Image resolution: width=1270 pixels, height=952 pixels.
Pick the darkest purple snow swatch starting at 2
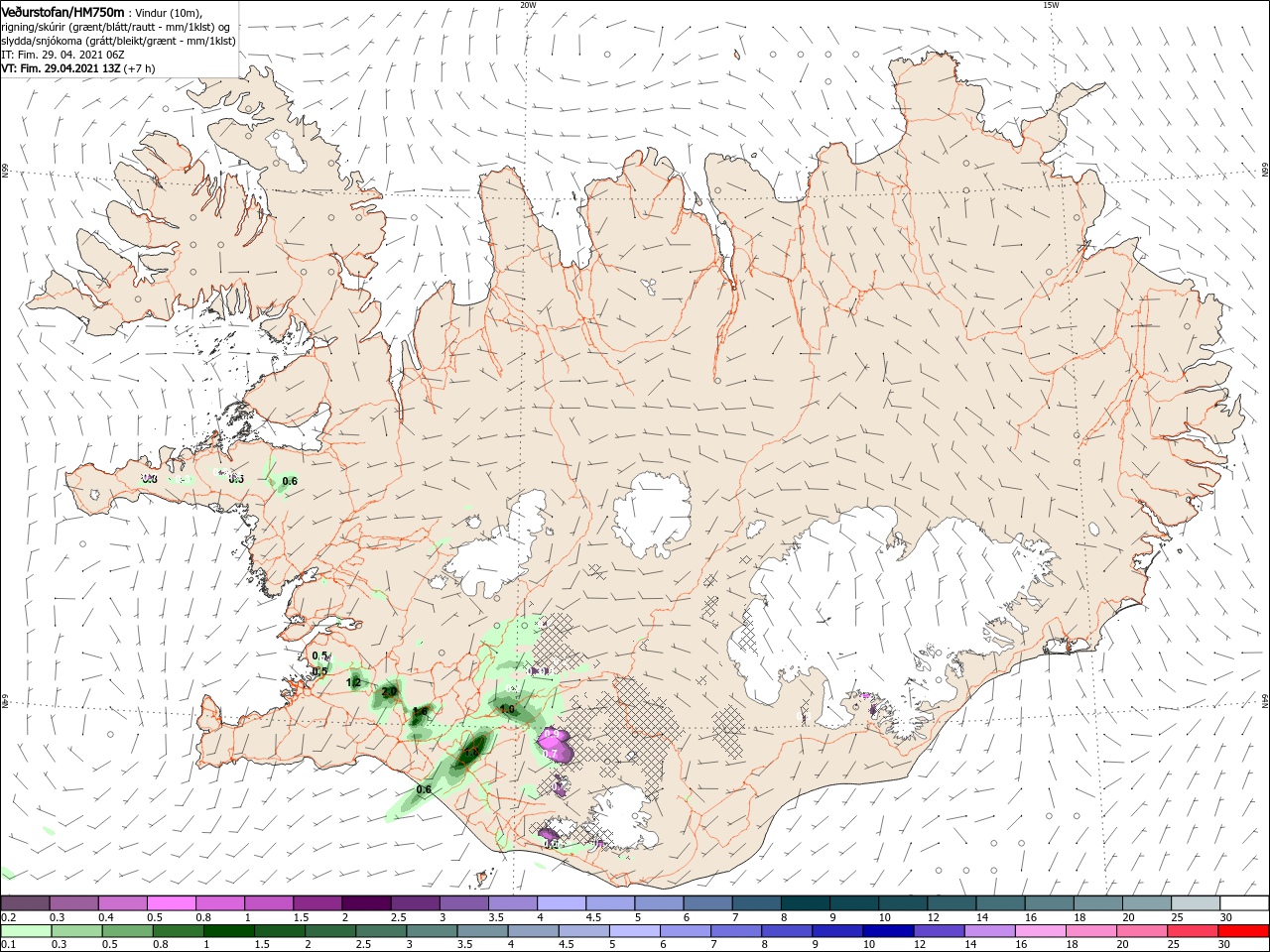(x=365, y=903)
